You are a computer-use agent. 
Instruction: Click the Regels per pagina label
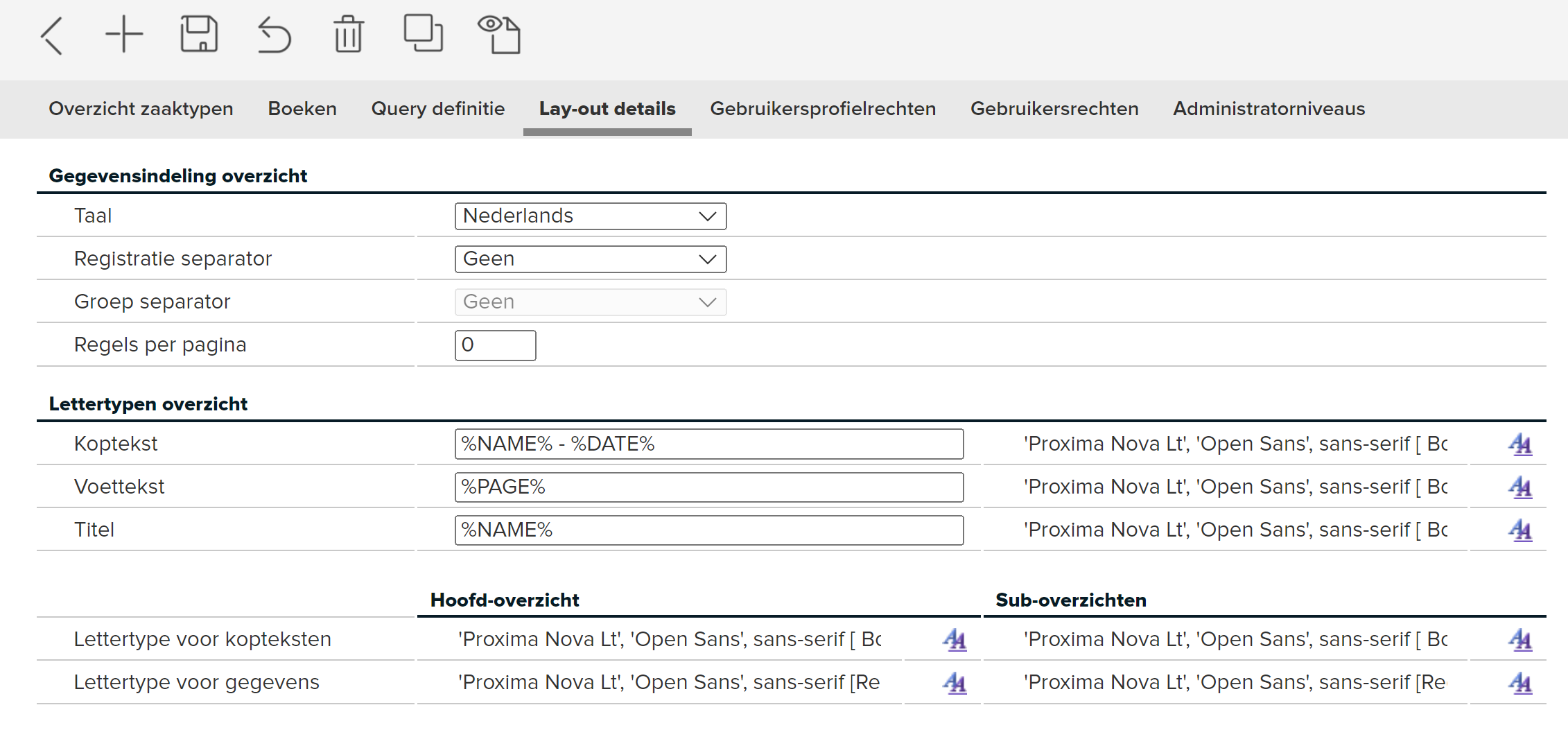160,345
